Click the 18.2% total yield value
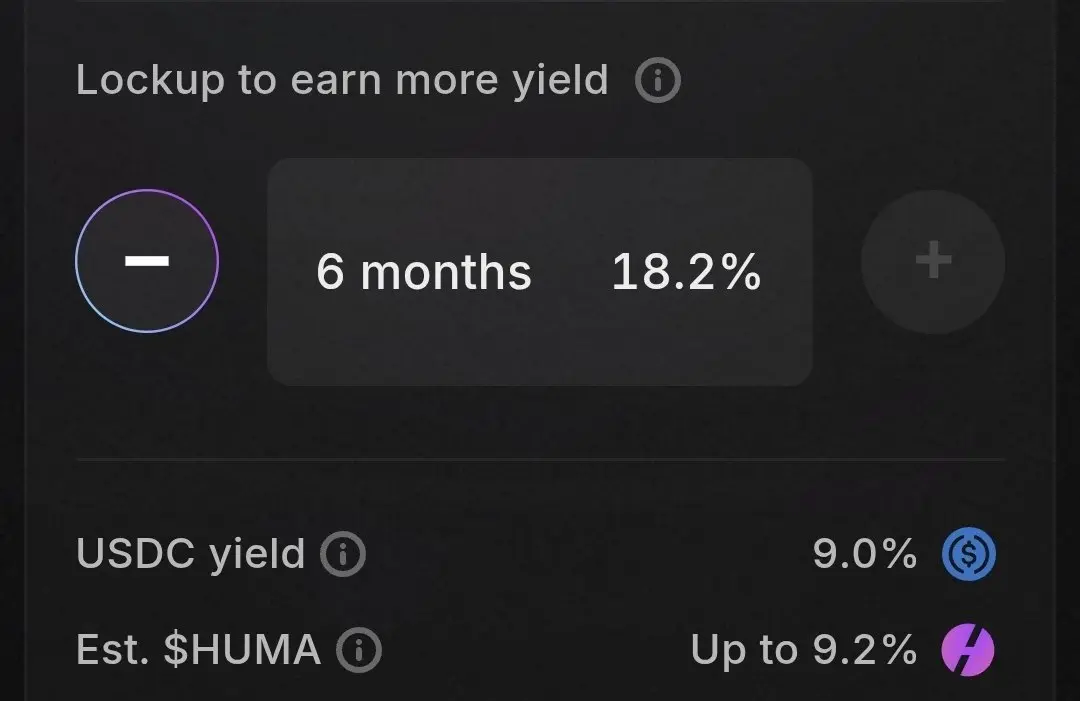 [x=686, y=272]
